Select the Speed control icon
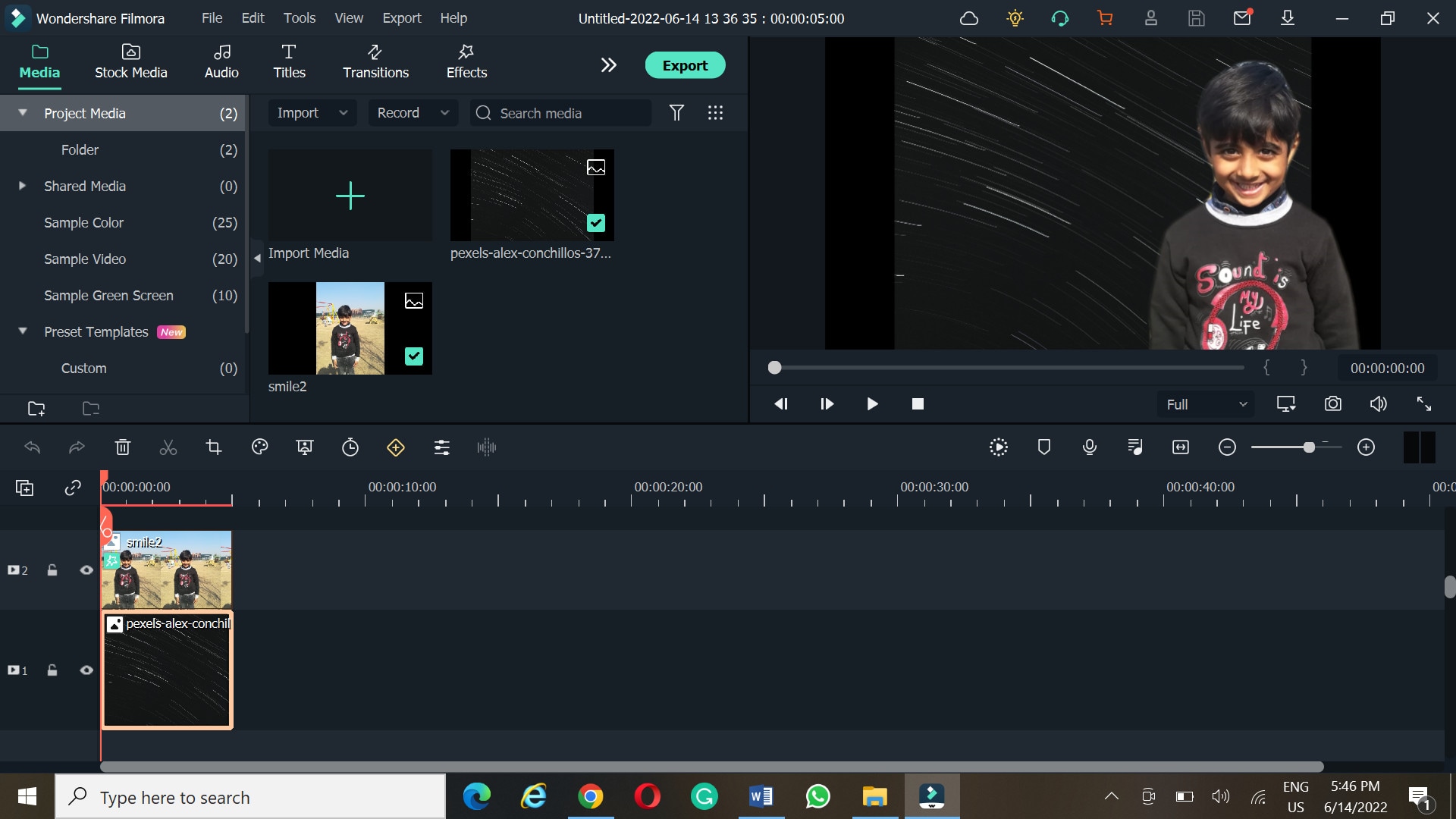The image size is (1456, 819). (x=350, y=447)
